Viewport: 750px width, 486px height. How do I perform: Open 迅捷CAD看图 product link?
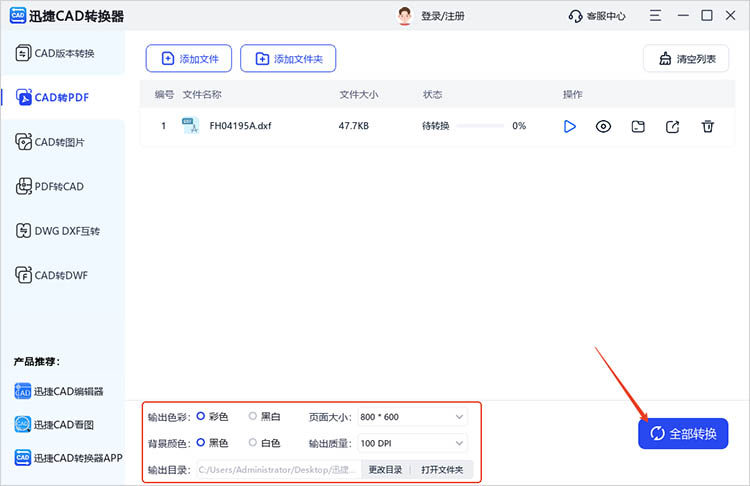pyautogui.click(x=54, y=424)
